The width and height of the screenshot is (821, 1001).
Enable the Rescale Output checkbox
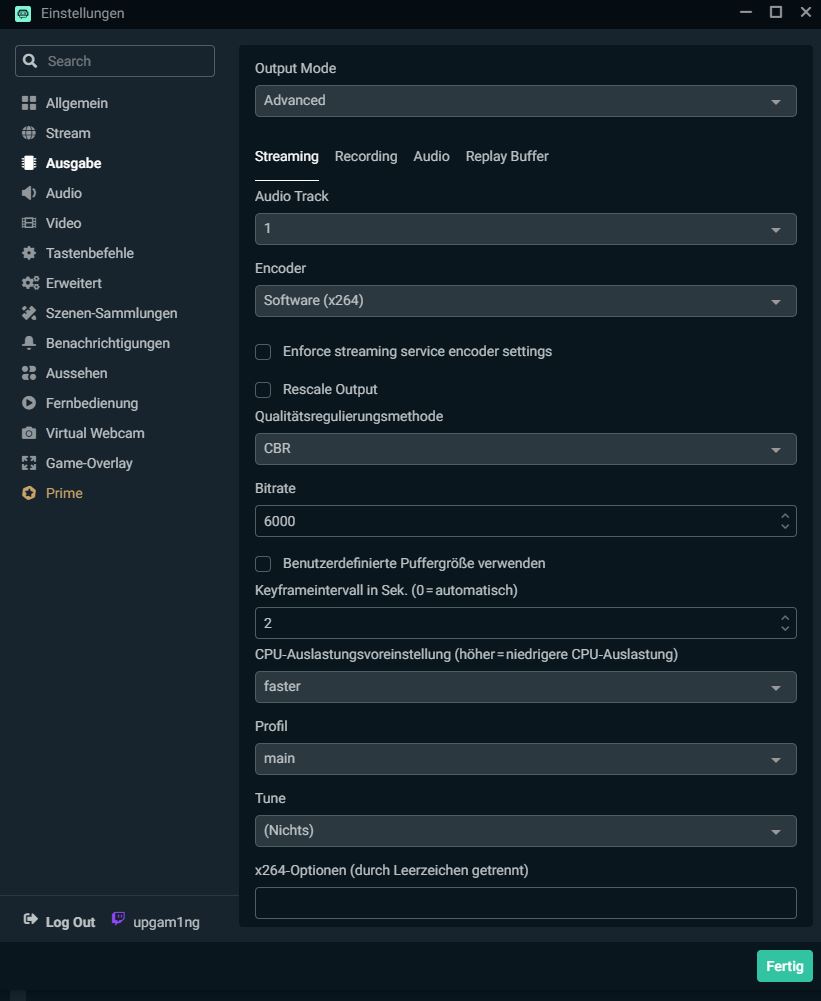coord(263,389)
